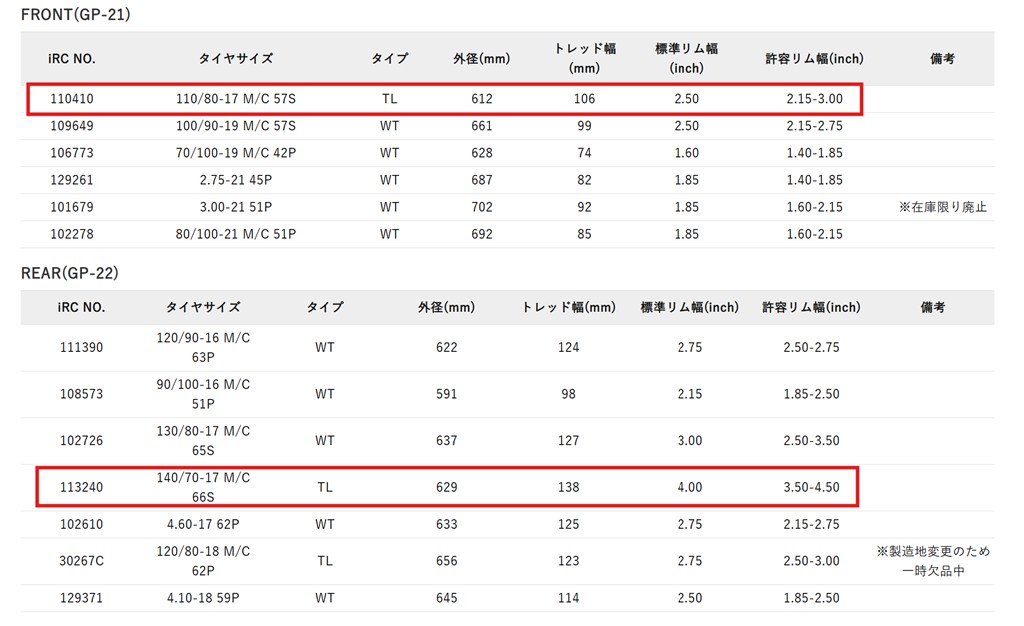Click the トレッド幅(mm) header in the REAR table

click(x=568, y=307)
